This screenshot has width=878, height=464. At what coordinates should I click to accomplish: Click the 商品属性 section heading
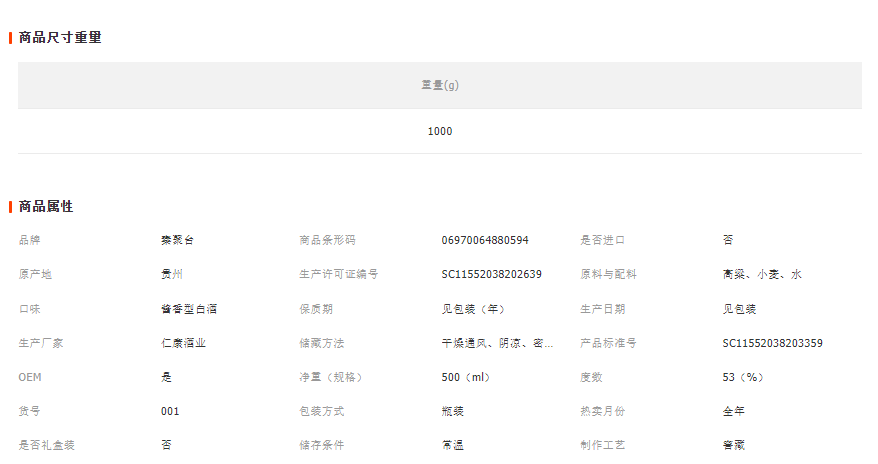point(46,207)
